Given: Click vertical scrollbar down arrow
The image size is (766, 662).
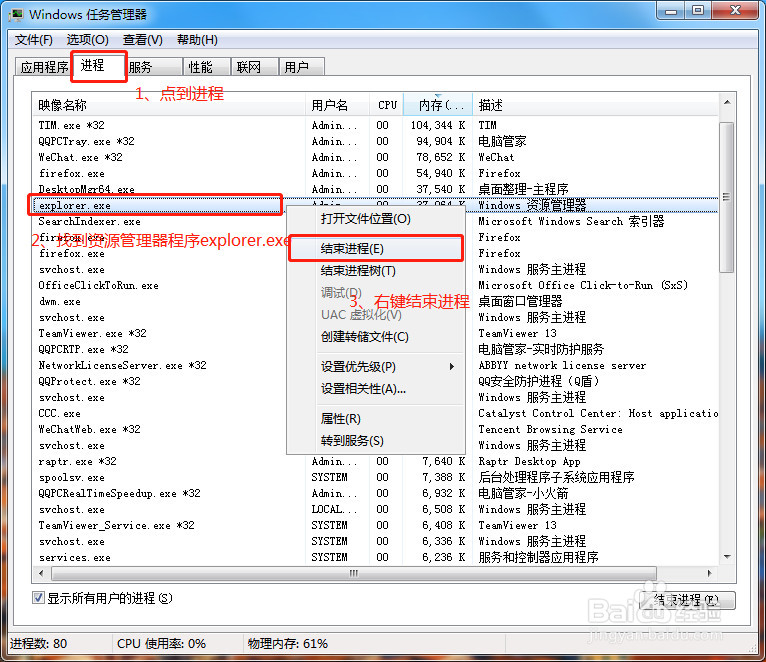Looking at the screenshot, I should [x=727, y=556].
